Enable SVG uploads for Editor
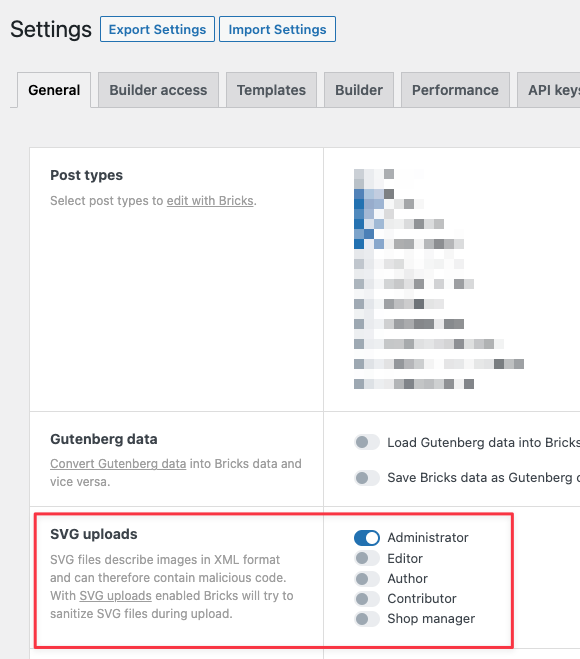The width and height of the screenshot is (580, 659). tap(366, 558)
